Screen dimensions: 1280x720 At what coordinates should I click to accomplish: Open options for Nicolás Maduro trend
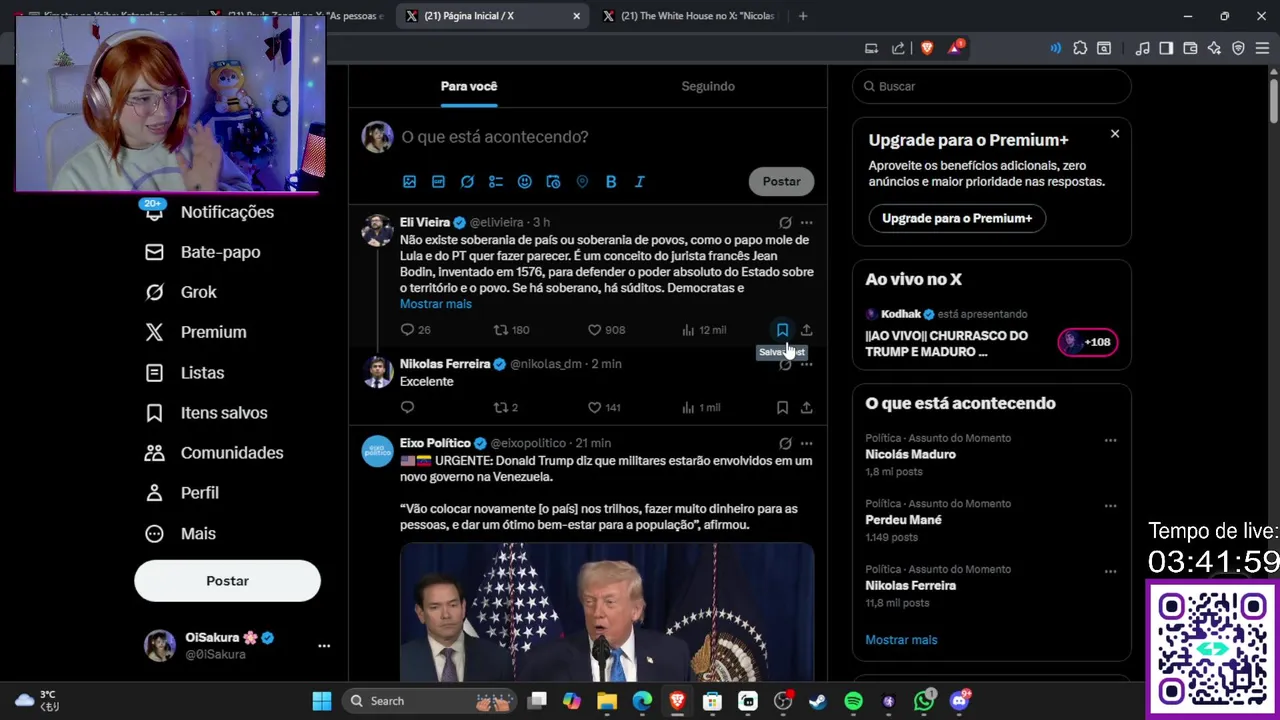[1110, 440]
